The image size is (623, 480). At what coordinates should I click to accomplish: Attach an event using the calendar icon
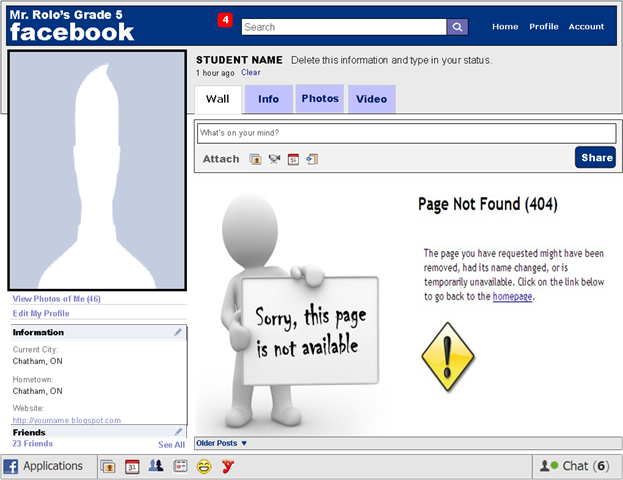tap(293, 159)
